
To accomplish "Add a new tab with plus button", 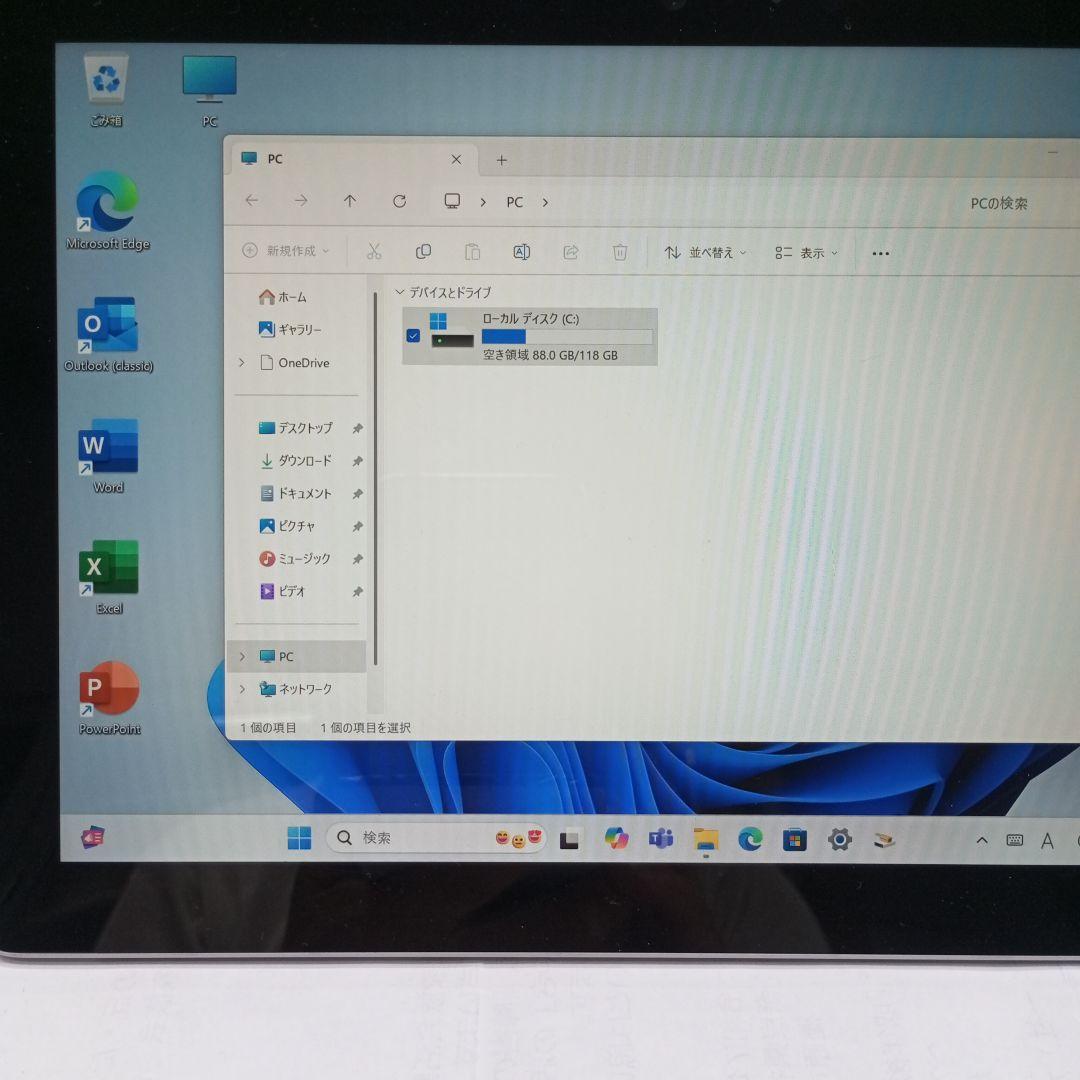I will click(x=502, y=160).
